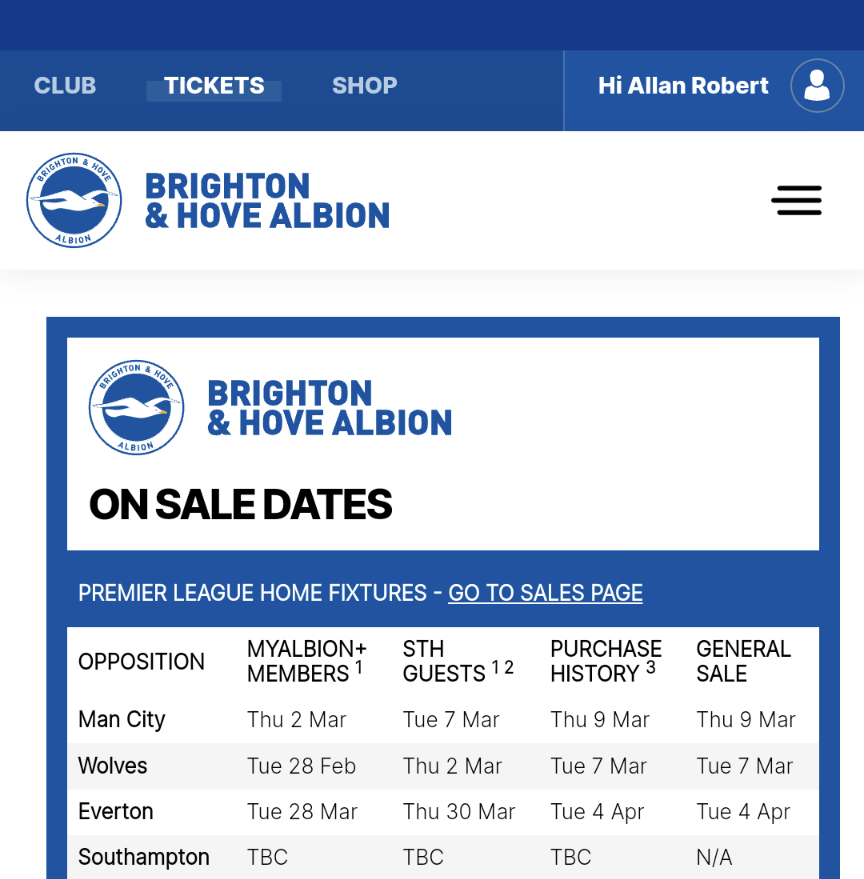Screen dimensions: 864x879
Task: Click the Man City fixture row
Action: (x=442, y=720)
